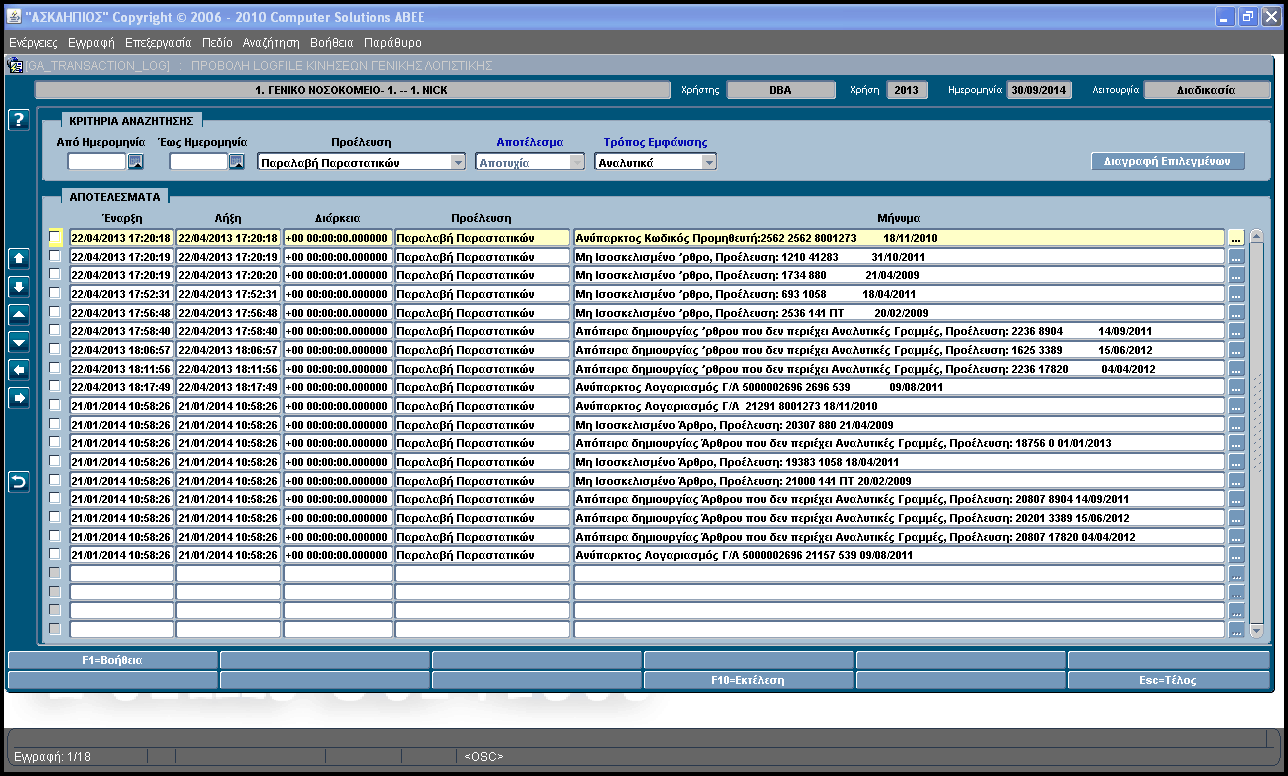This screenshot has width=1288, height=776.
Task: Click Esc=Τέλος button
Action: point(1169,680)
